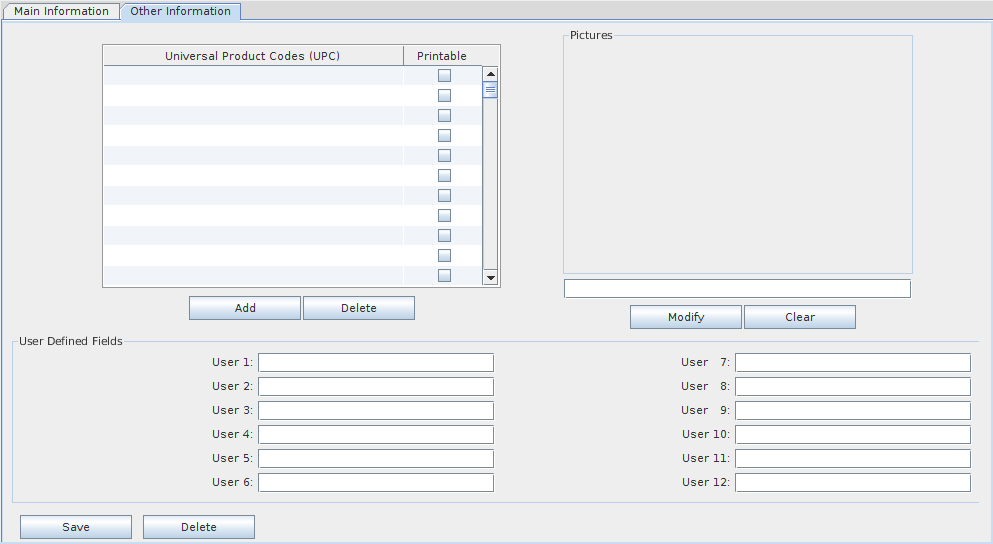Check the first Printable checkbox
The image size is (993, 544).
444,76
